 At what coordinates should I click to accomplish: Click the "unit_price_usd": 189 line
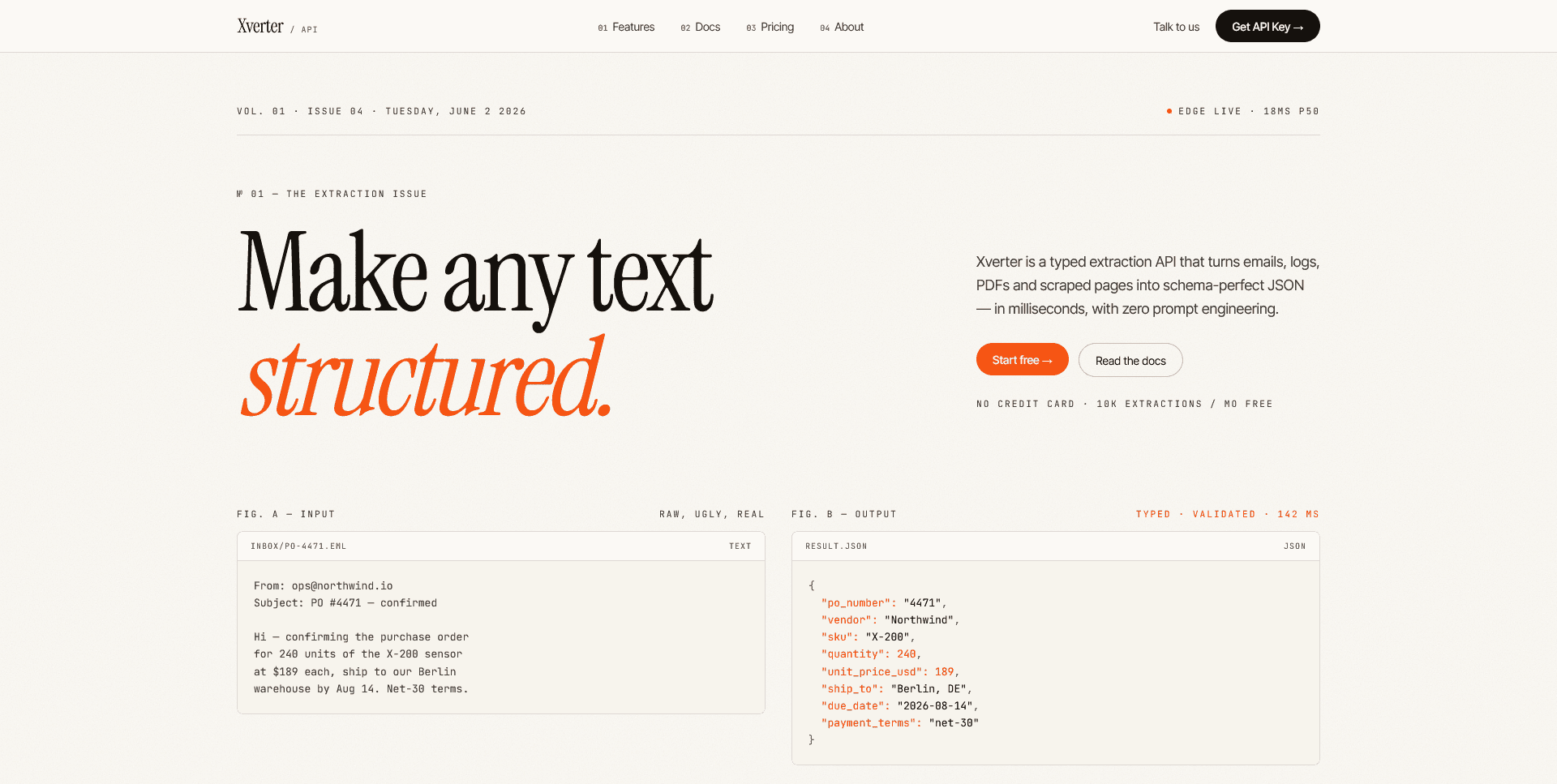[x=890, y=671]
